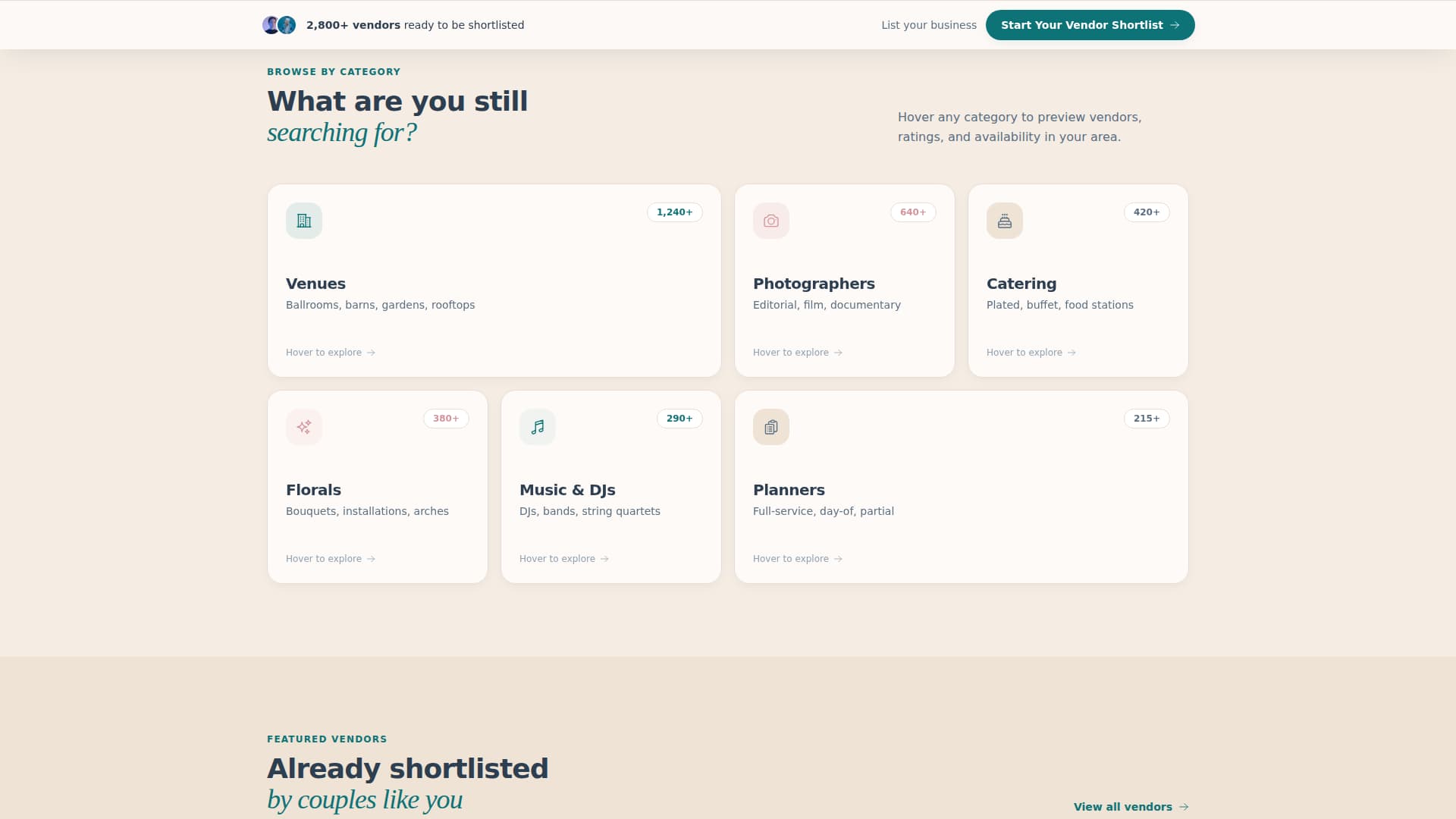Click 'searching for?' italic heading
This screenshot has height=819, width=1456.
point(342,133)
